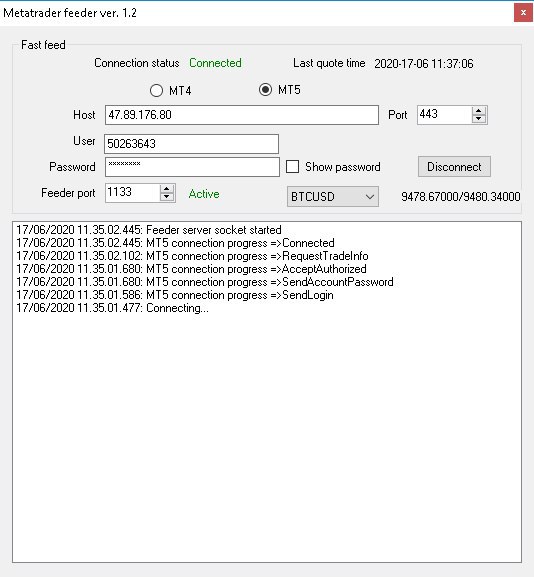Select the MT5 radio button
Viewport: 534px width, 577px height.
pos(265,89)
